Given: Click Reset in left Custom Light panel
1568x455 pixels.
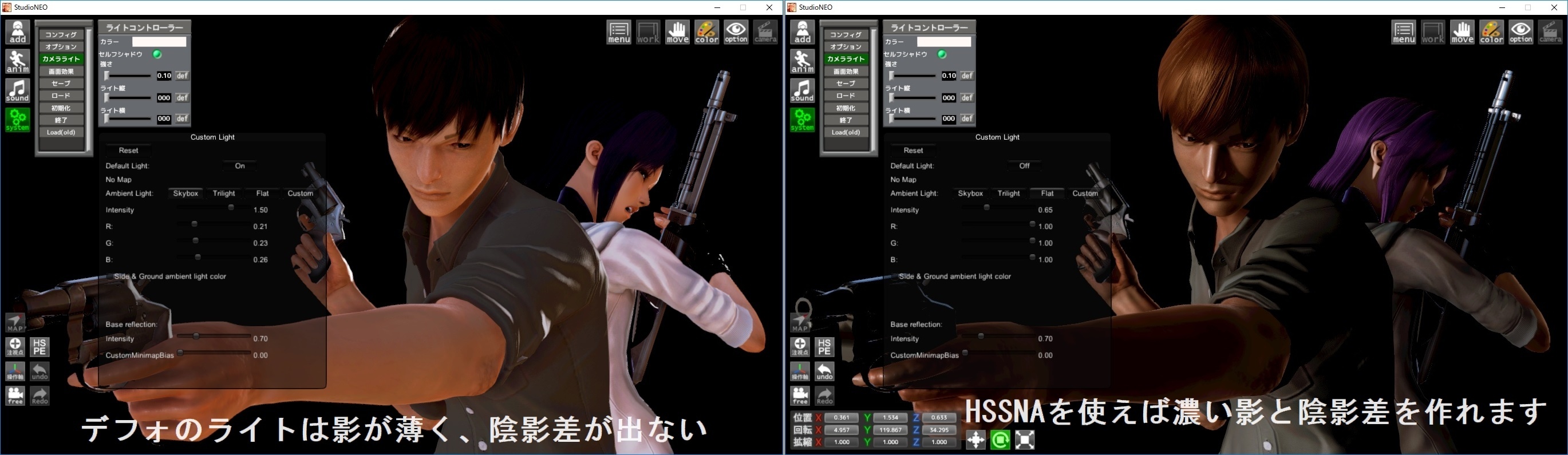Looking at the screenshot, I should (128, 151).
